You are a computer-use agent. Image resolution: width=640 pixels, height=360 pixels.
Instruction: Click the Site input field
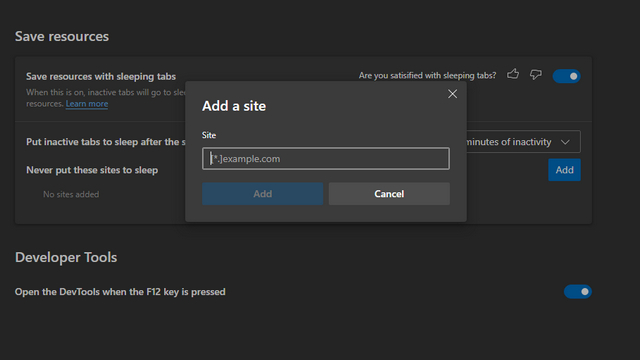click(326, 158)
